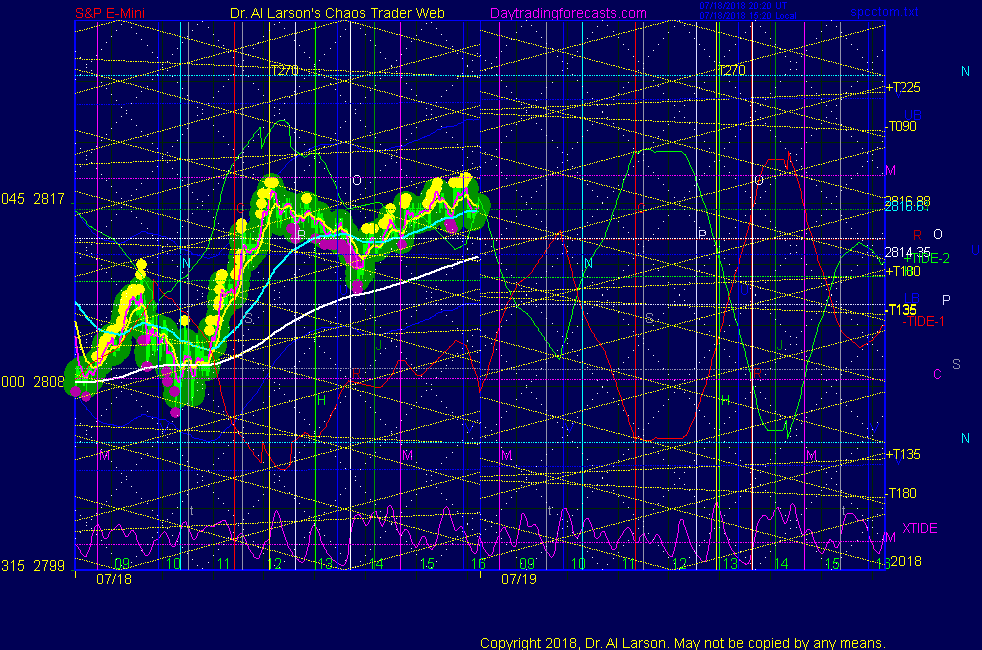Select the 07/19 date label
982x650 pixels.
[x=519, y=579]
